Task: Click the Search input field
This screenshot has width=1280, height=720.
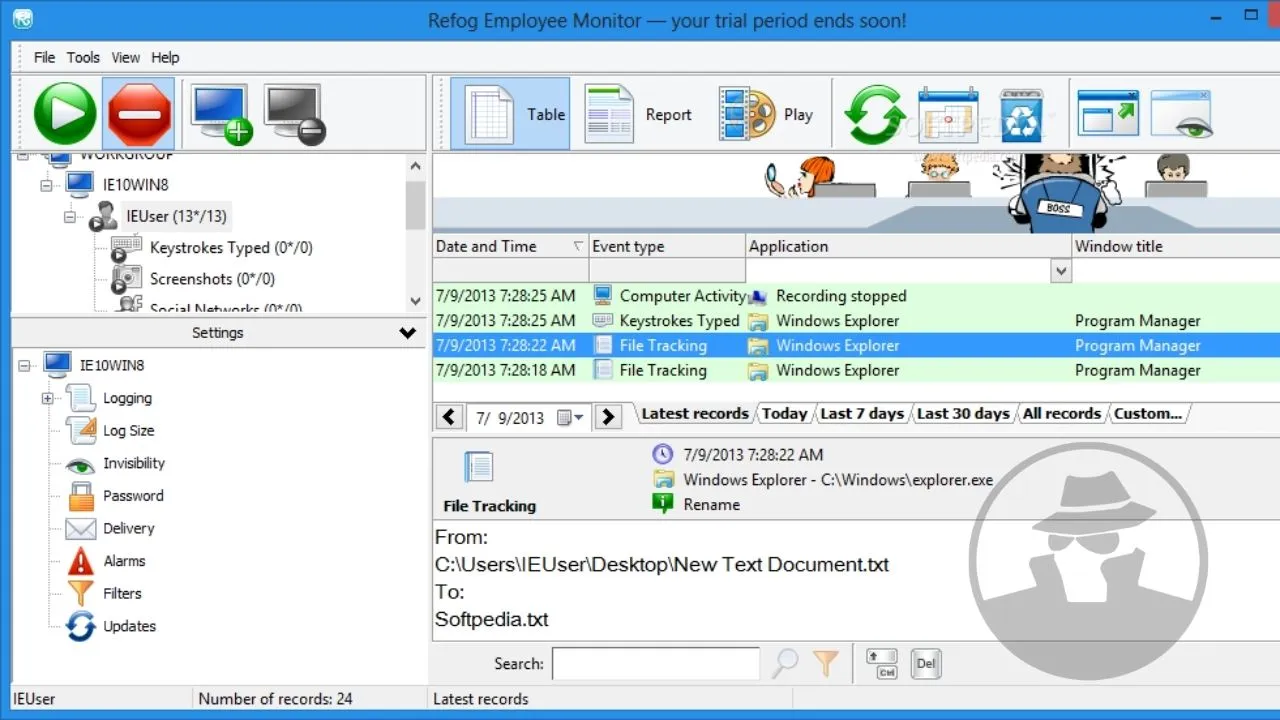Action: click(656, 664)
